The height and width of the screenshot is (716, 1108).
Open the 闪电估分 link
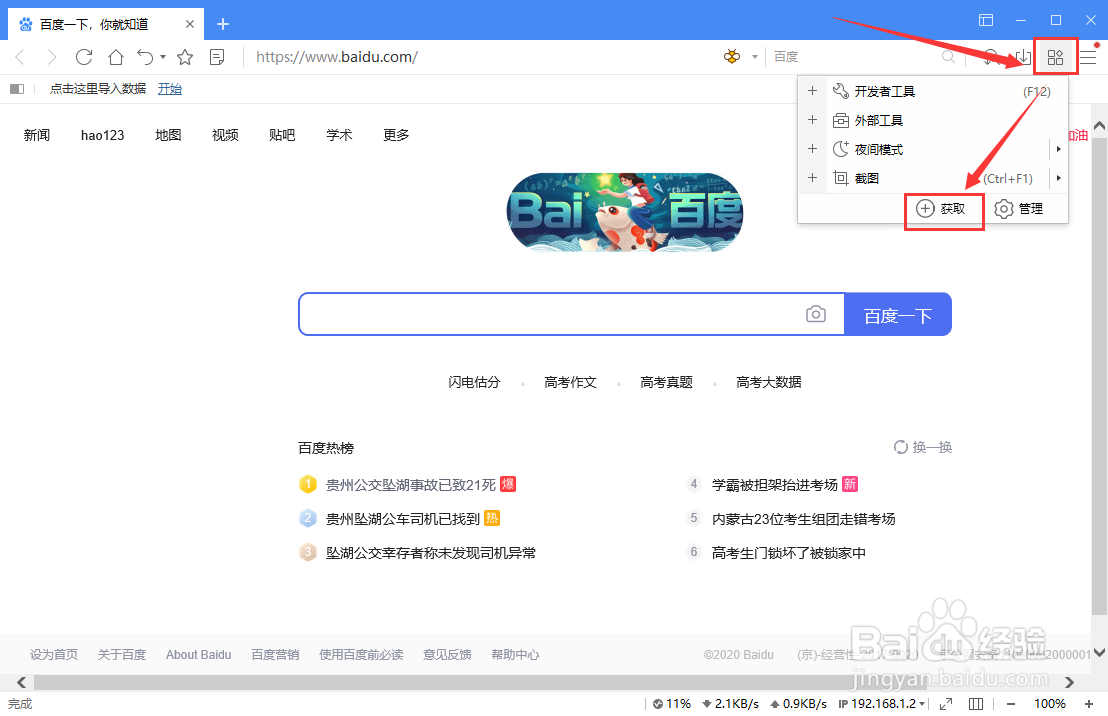point(474,382)
